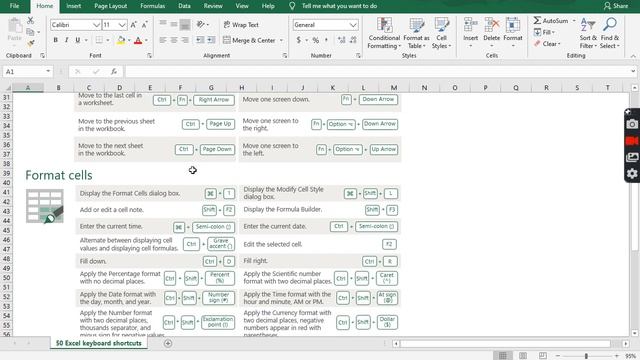Switch to the Formulas tab
The height and width of the screenshot is (360, 640).
point(153,6)
